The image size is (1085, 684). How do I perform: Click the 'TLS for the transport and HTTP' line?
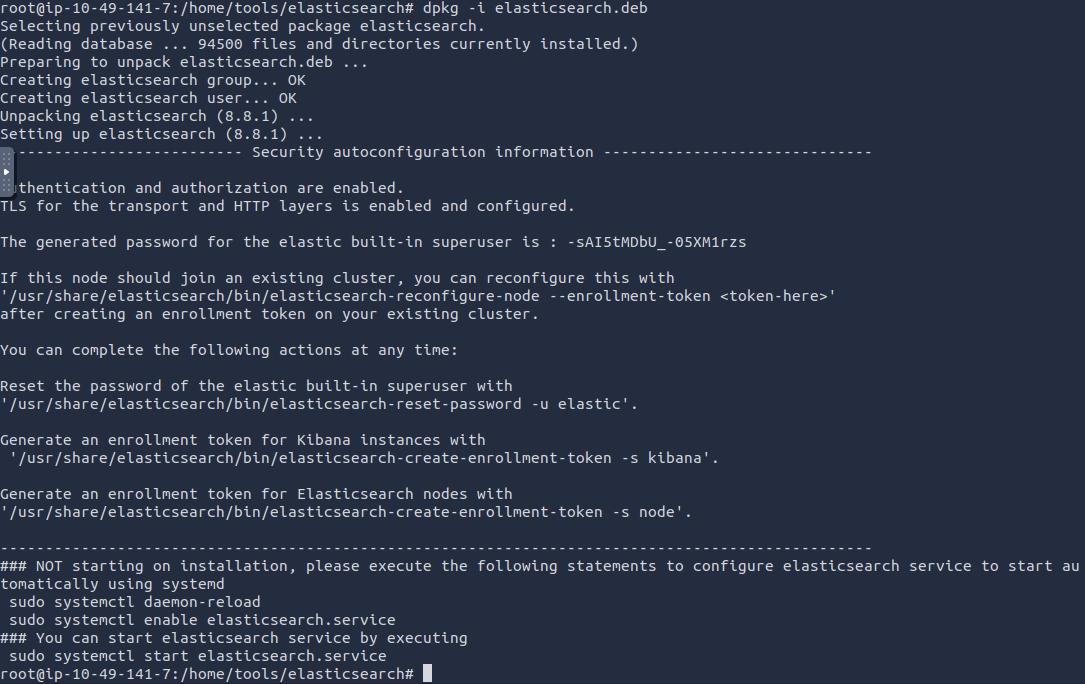click(287, 206)
